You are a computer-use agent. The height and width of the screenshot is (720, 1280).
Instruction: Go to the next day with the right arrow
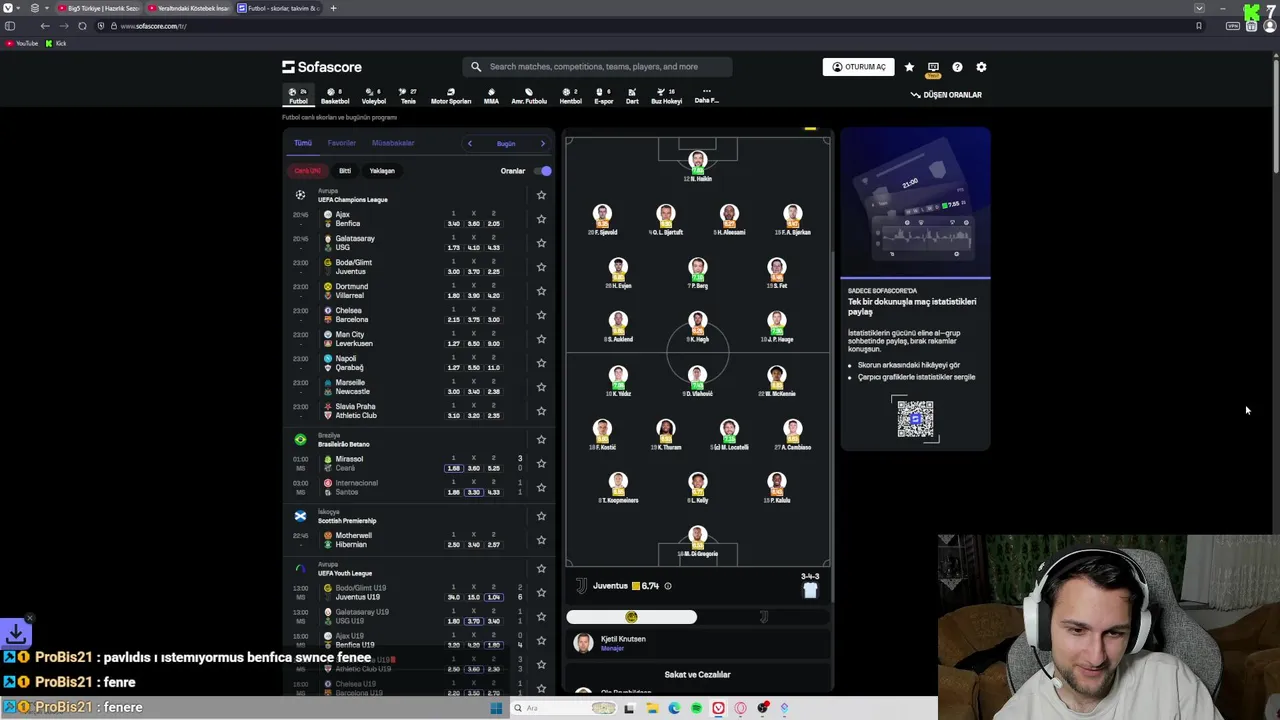click(543, 143)
